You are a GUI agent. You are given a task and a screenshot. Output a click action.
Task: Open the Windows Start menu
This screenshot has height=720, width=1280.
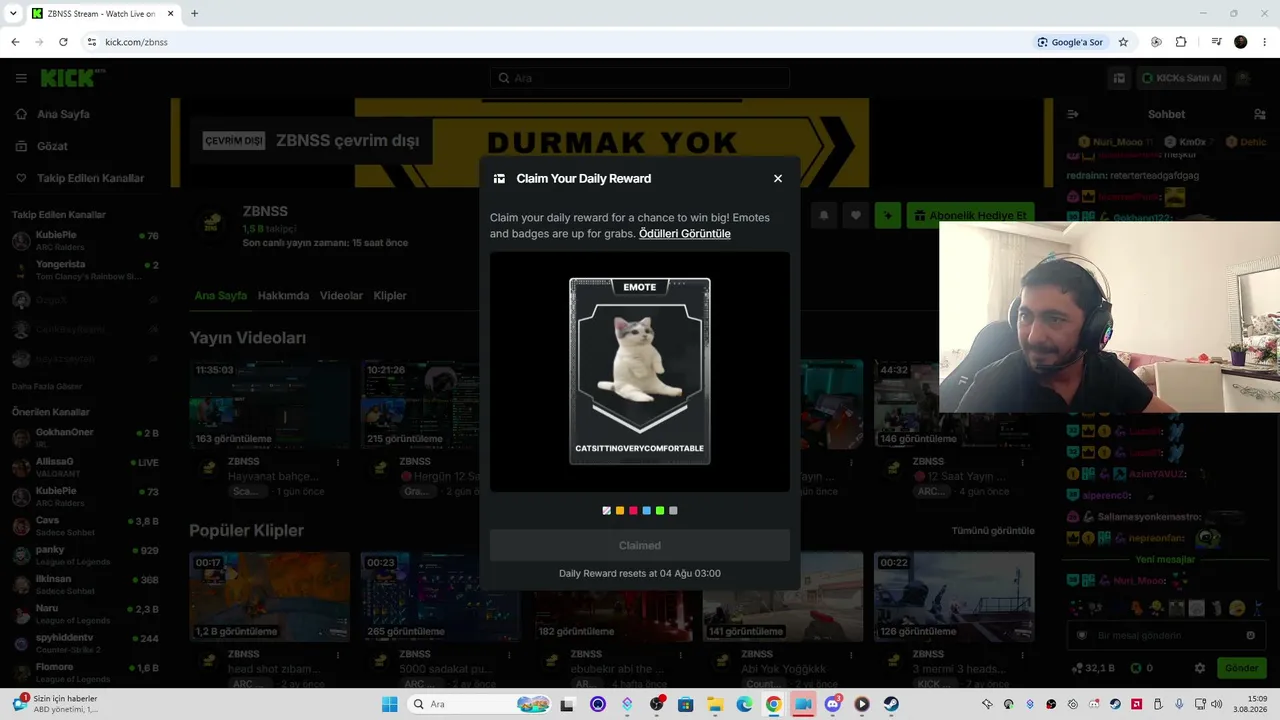point(389,704)
